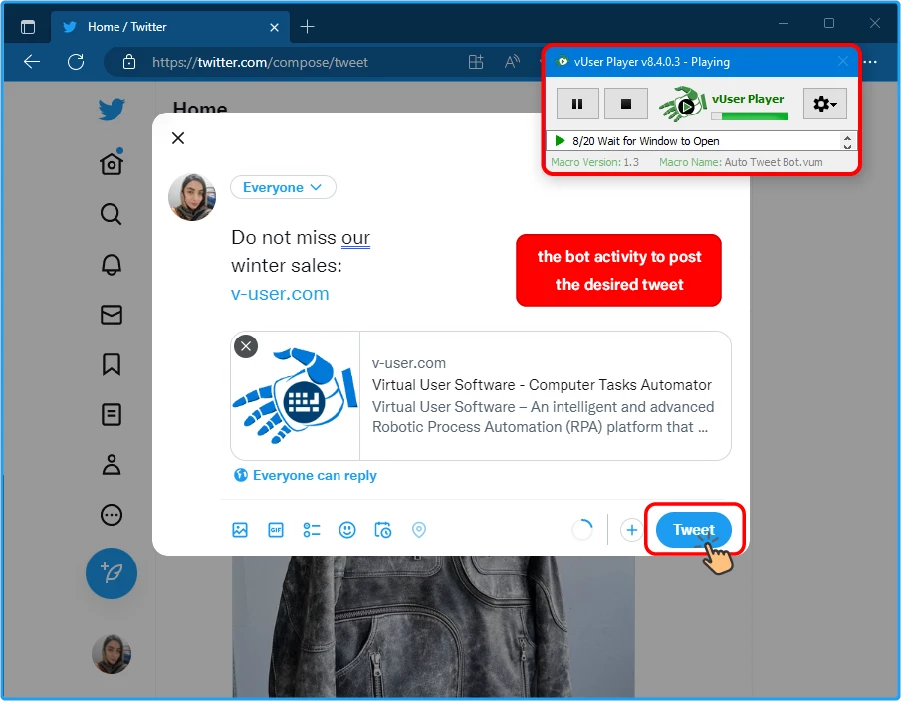This screenshot has width=901, height=701.
Task: Add another tweet with plus button
Action: coord(632,530)
